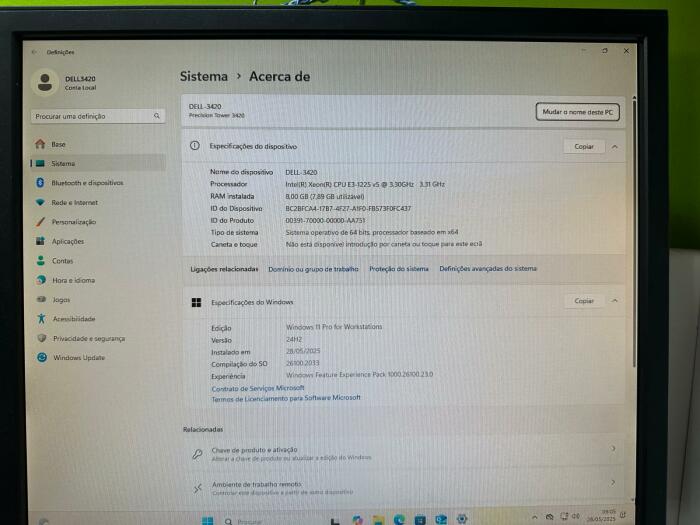The height and width of the screenshot is (525, 700).
Task: Open Bluetooth e dispositivos settings
Action: tap(98, 183)
